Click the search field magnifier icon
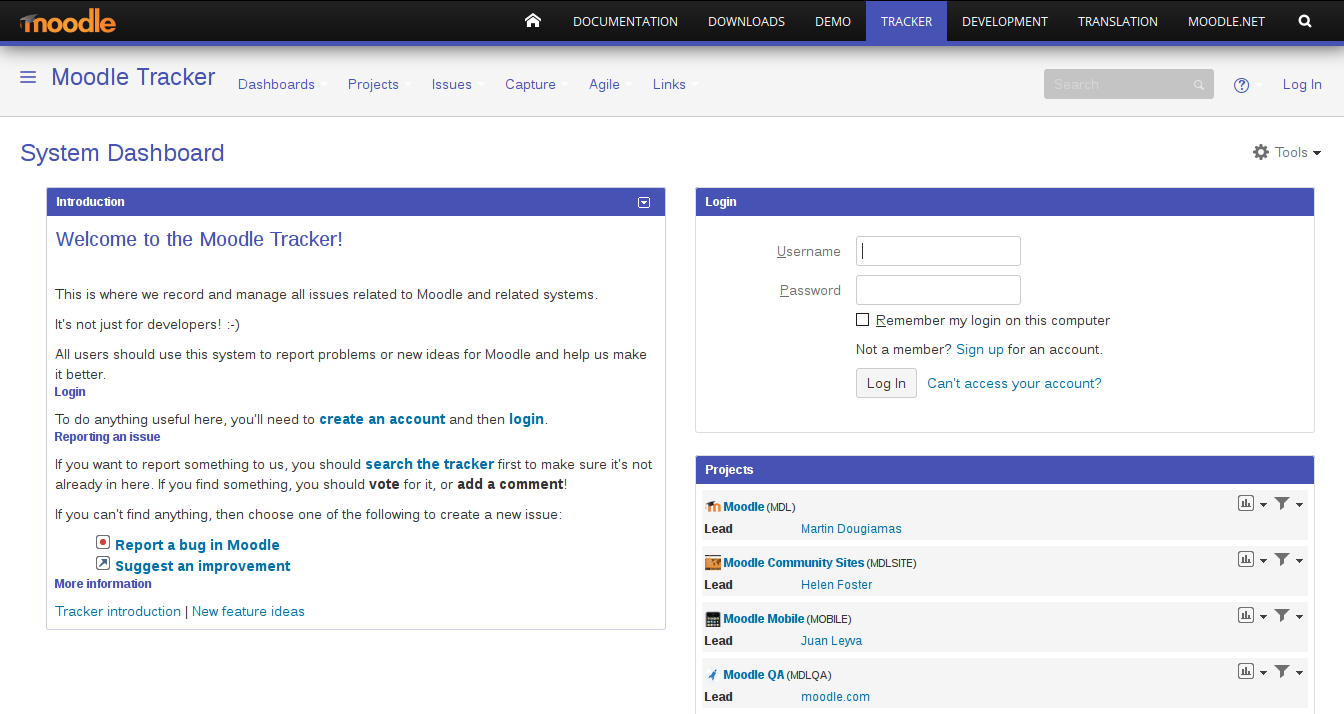The image size is (1344, 714). 1199,85
